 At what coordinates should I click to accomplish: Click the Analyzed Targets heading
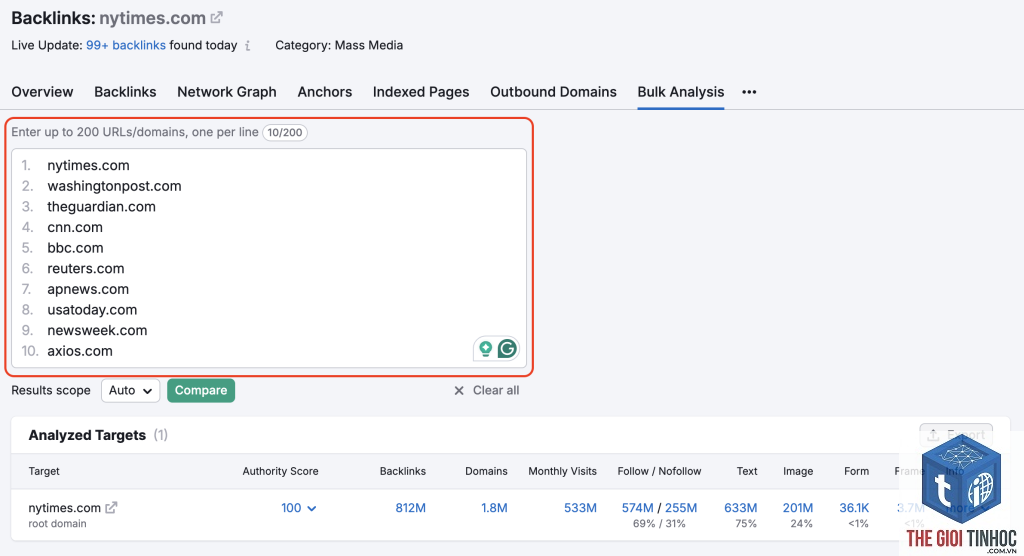87,435
